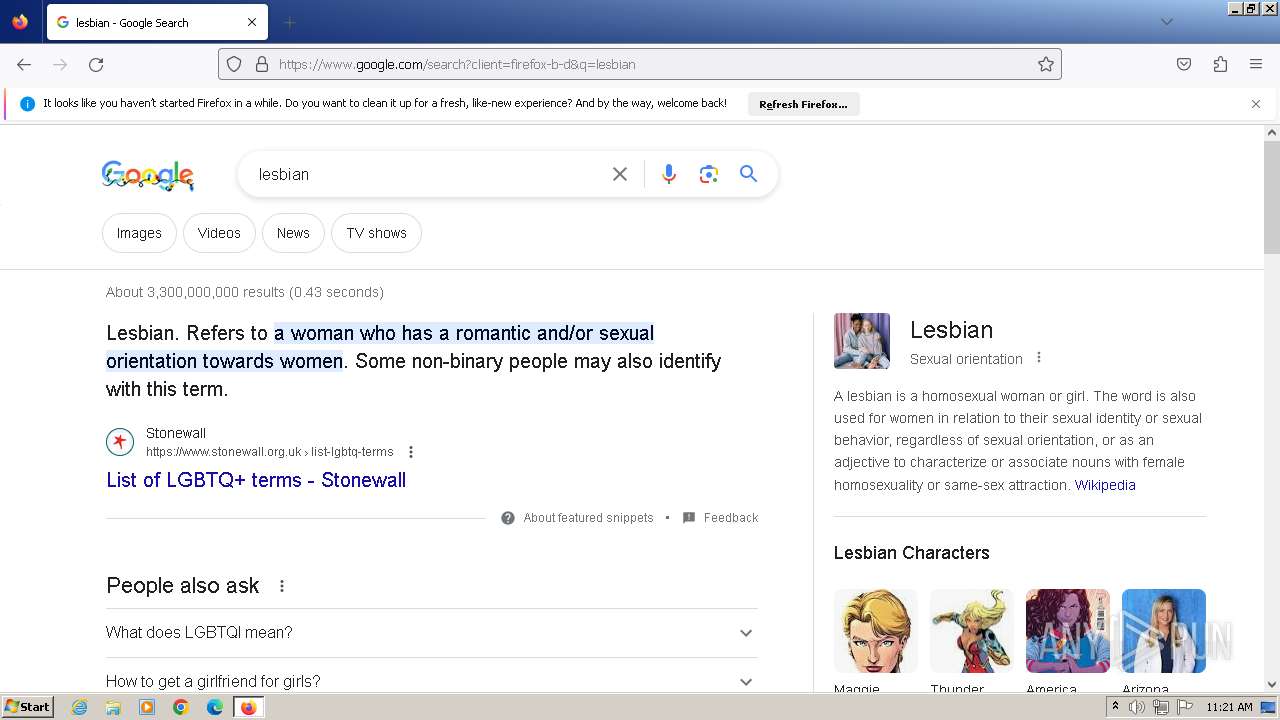Image resolution: width=1280 pixels, height=720 pixels.
Task: Open the Action Center flag icon
Action: pos(1185,707)
